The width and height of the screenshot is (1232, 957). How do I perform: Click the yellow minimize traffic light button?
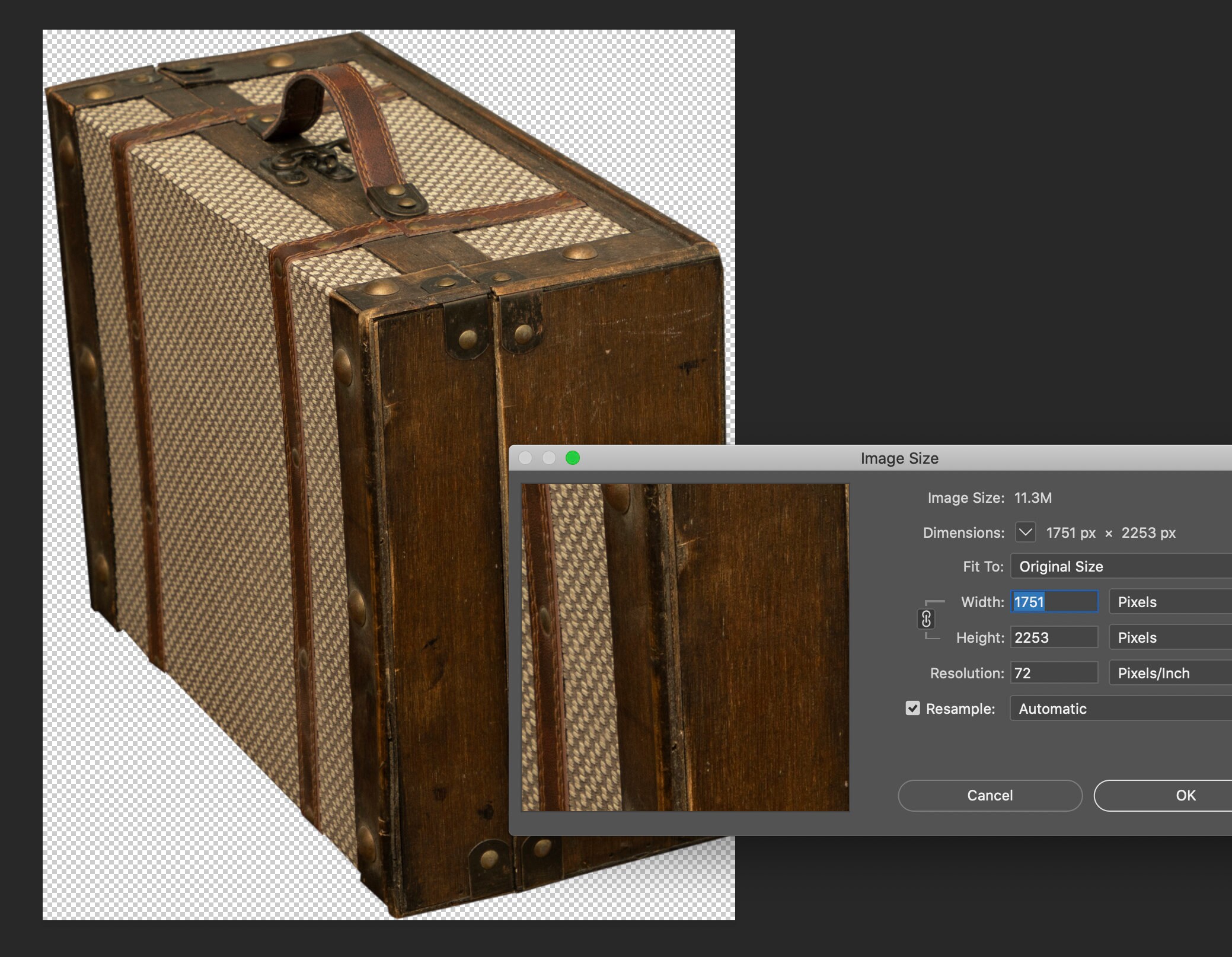point(549,458)
